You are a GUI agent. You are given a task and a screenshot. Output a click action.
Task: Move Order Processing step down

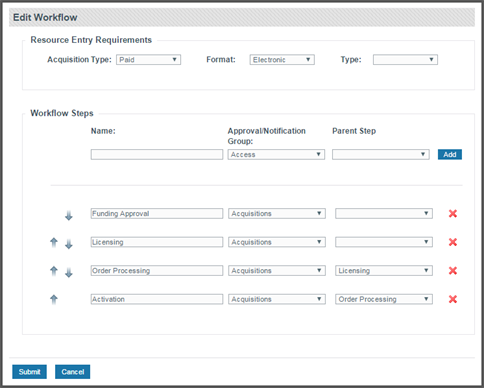click(69, 273)
